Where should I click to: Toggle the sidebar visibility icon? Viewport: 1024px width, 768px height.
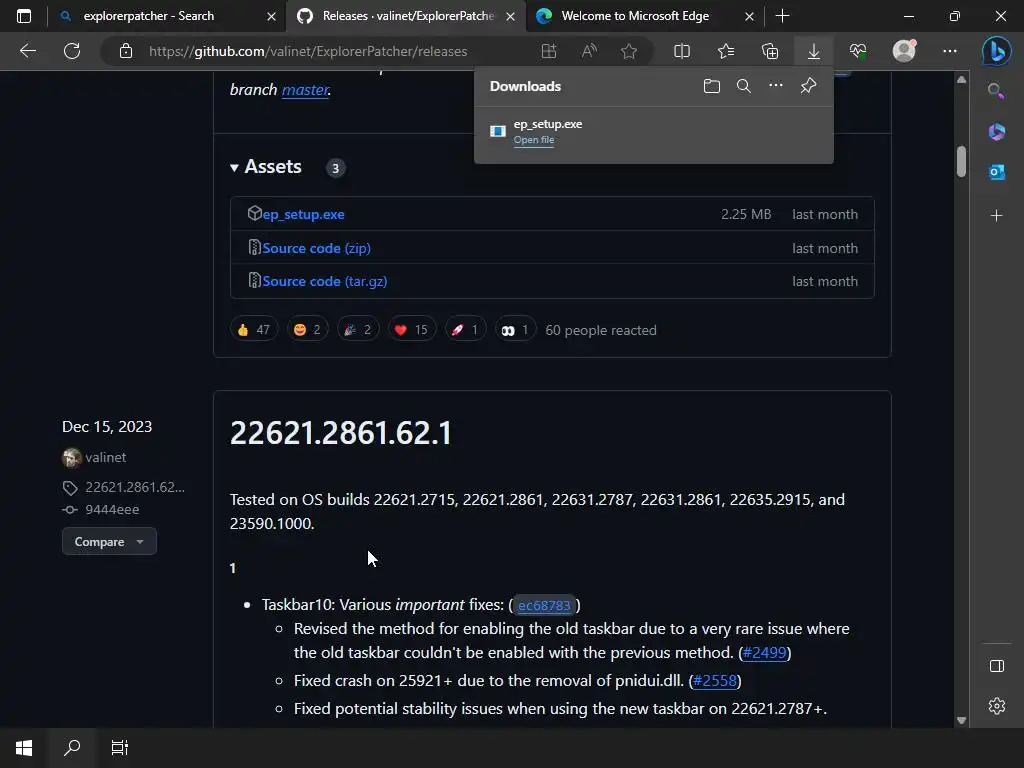coord(997,666)
